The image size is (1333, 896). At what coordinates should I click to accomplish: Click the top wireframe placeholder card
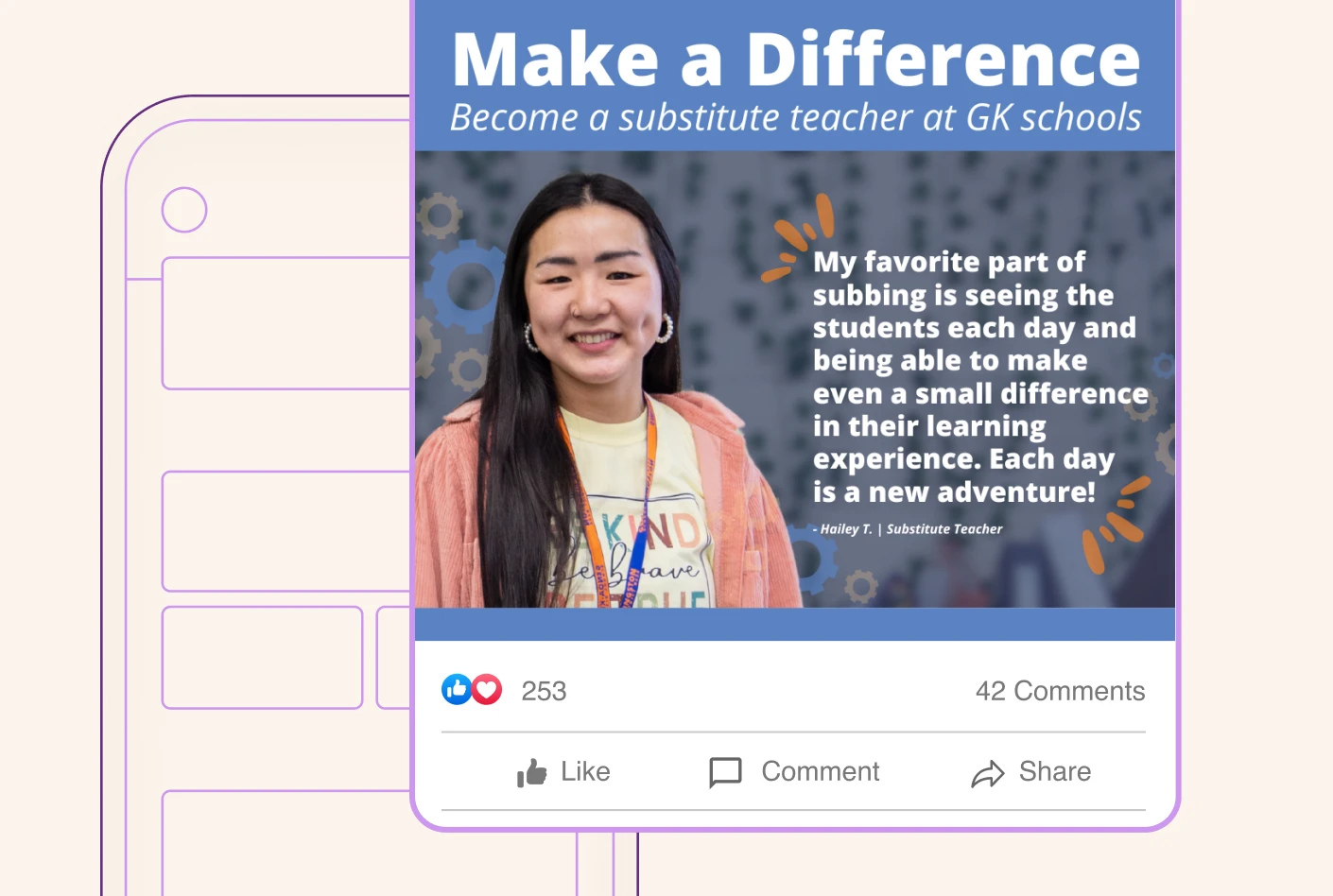286,323
